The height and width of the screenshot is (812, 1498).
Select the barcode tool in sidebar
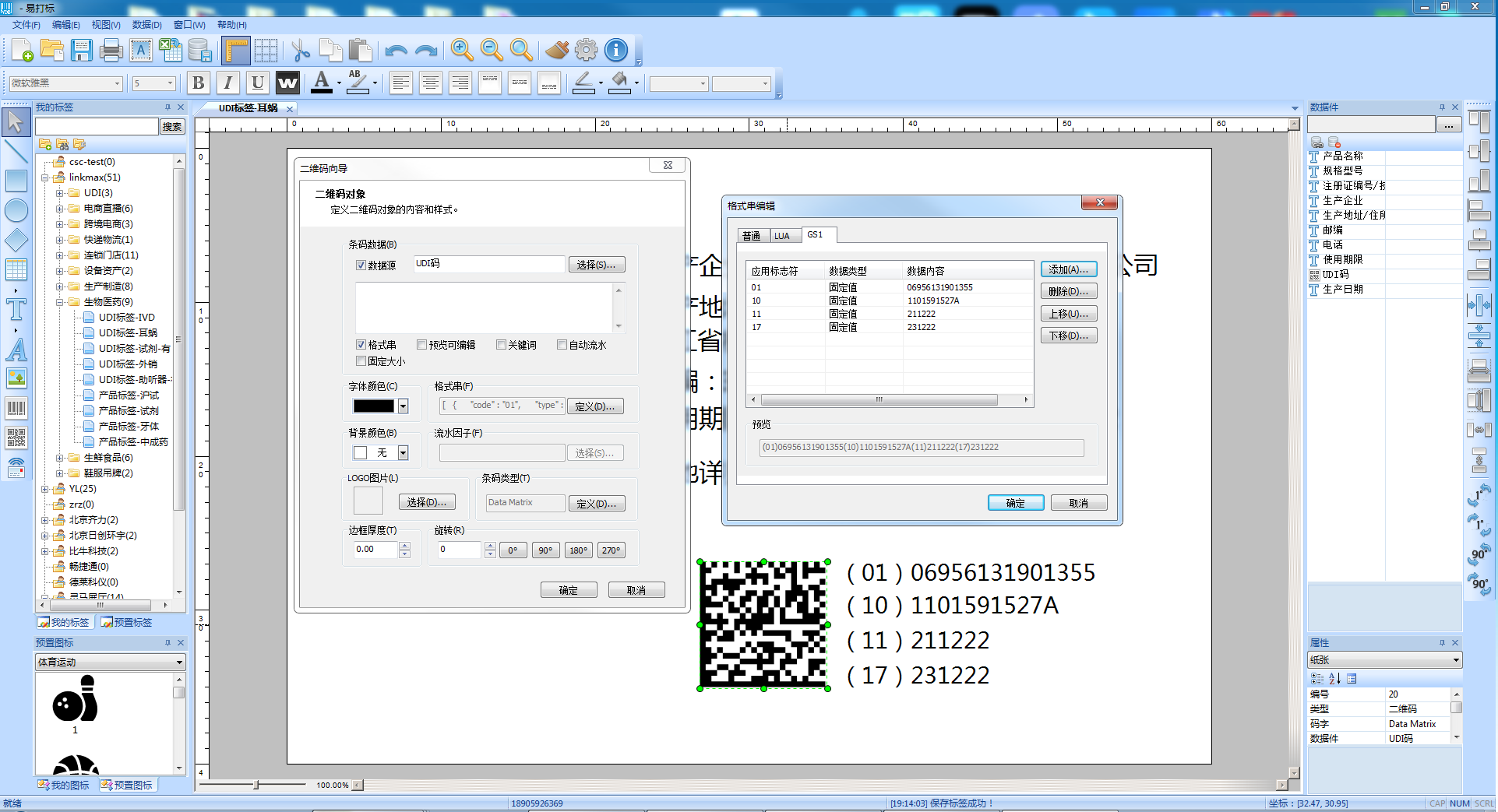coord(16,408)
